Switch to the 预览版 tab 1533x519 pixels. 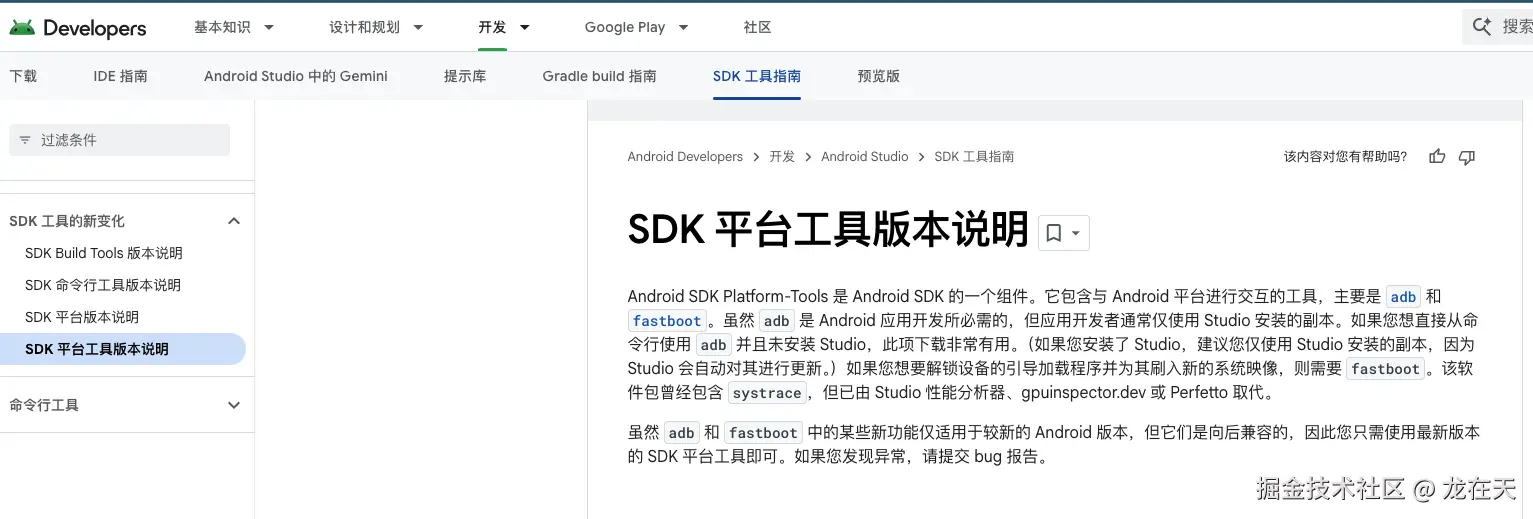[878, 76]
